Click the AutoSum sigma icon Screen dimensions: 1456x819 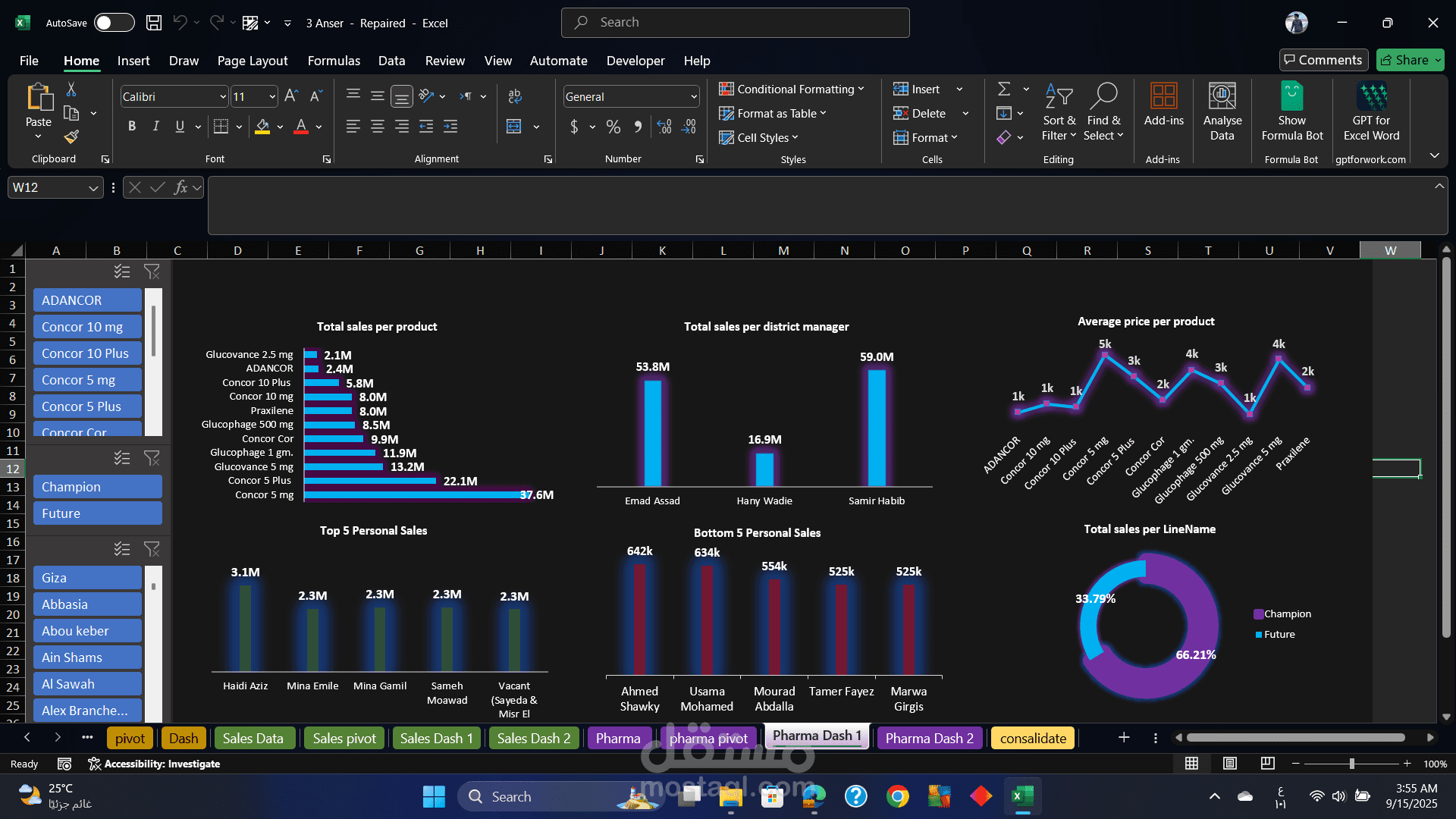click(x=1004, y=89)
